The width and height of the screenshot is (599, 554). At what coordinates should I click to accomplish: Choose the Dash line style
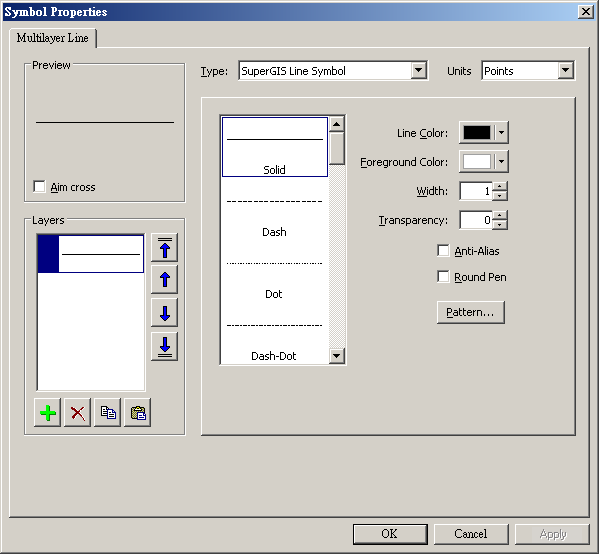(x=274, y=217)
